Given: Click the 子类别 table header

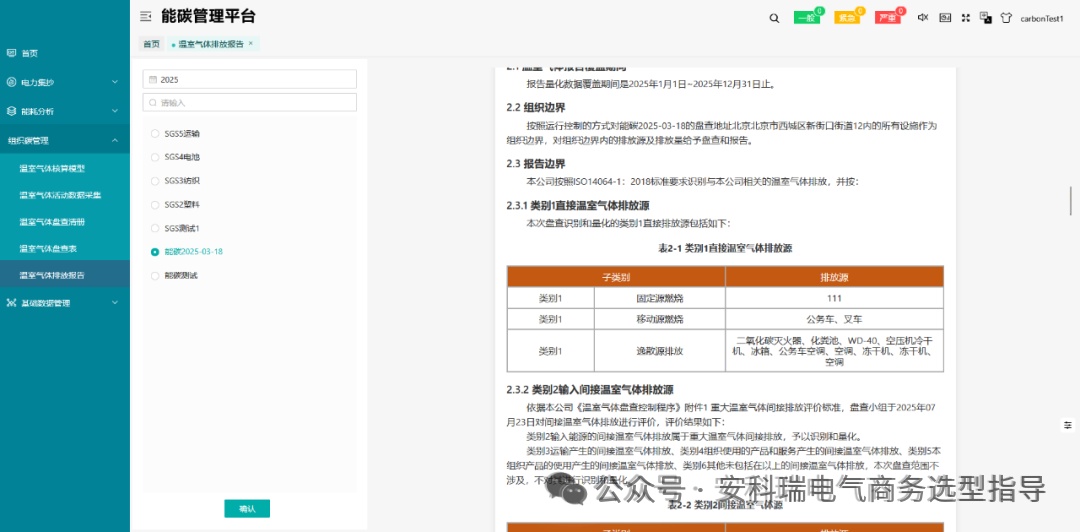Looking at the screenshot, I should (x=616, y=277).
